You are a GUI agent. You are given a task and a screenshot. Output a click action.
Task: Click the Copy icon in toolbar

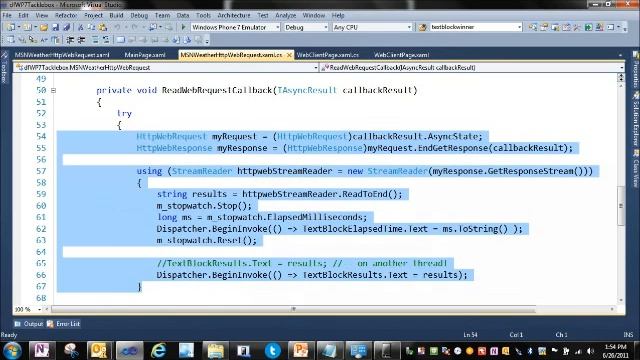tap(91, 27)
